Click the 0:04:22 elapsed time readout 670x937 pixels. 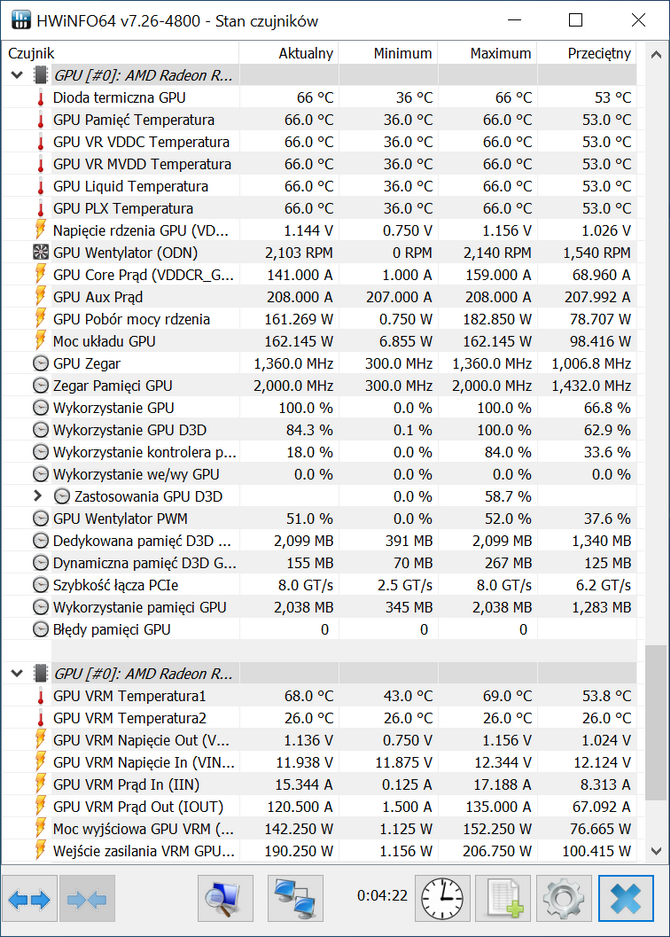pyautogui.click(x=383, y=896)
